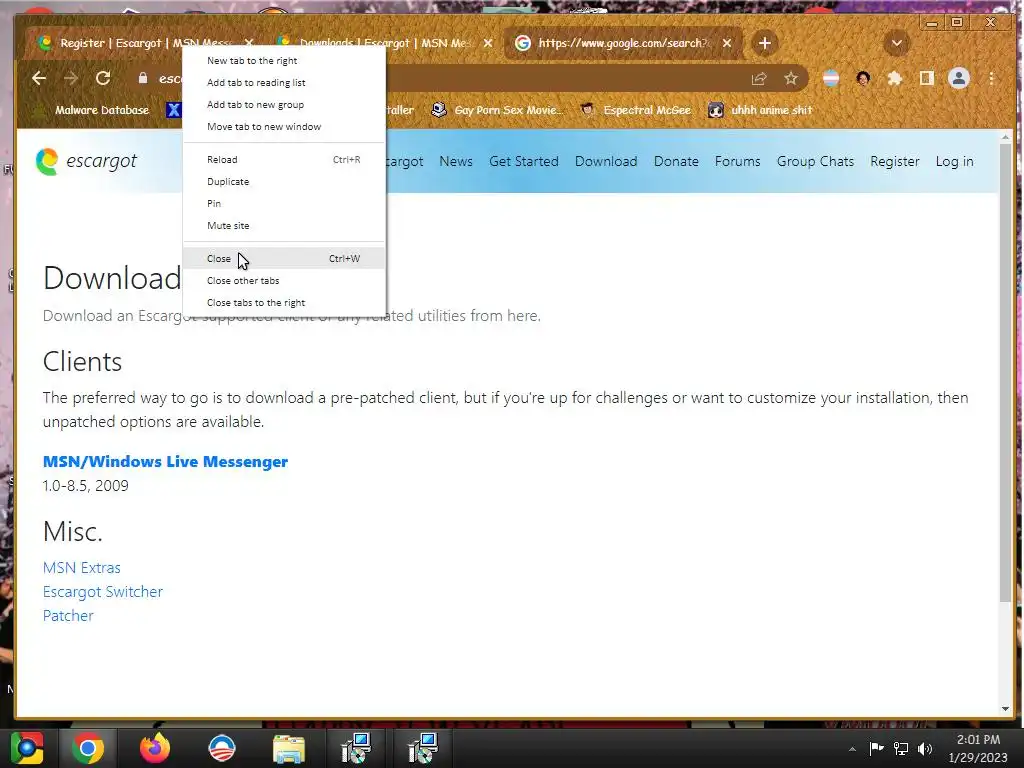This screenshot has height=768, width=1024.
Task: Open the MSN/Windows Live Messenger link
Action: [165, 462]
